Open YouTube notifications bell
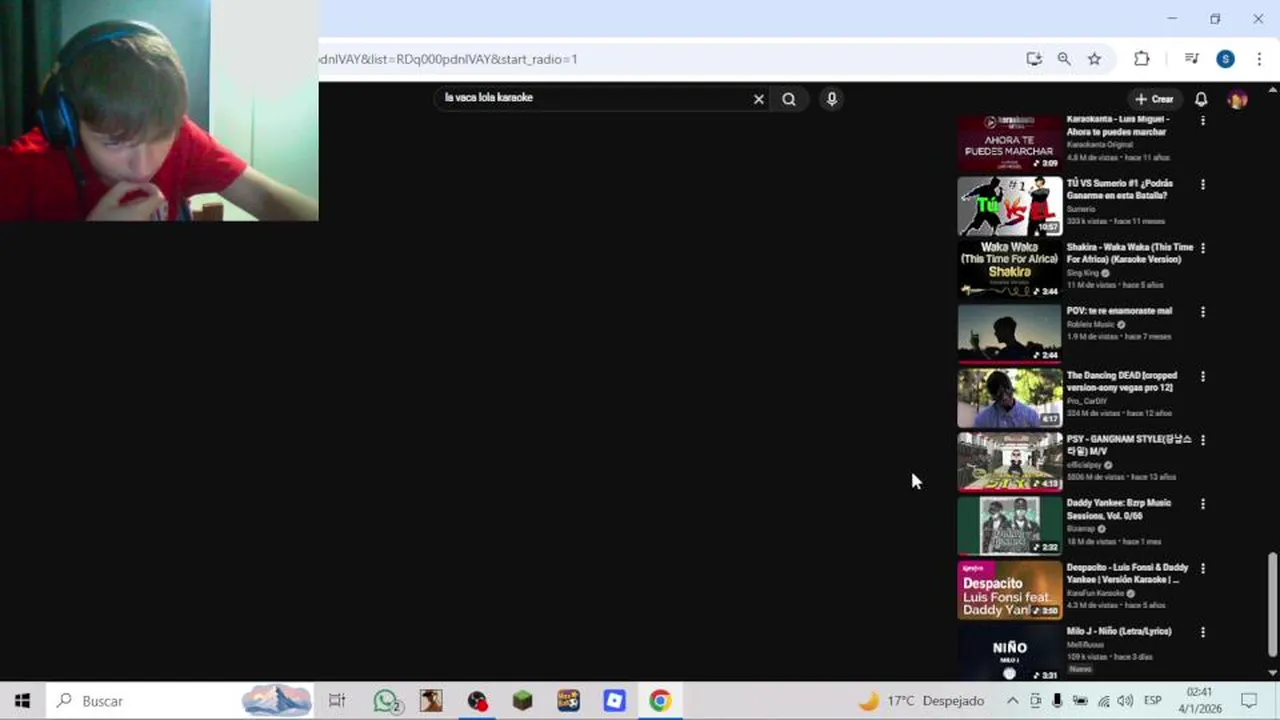 1201,99
